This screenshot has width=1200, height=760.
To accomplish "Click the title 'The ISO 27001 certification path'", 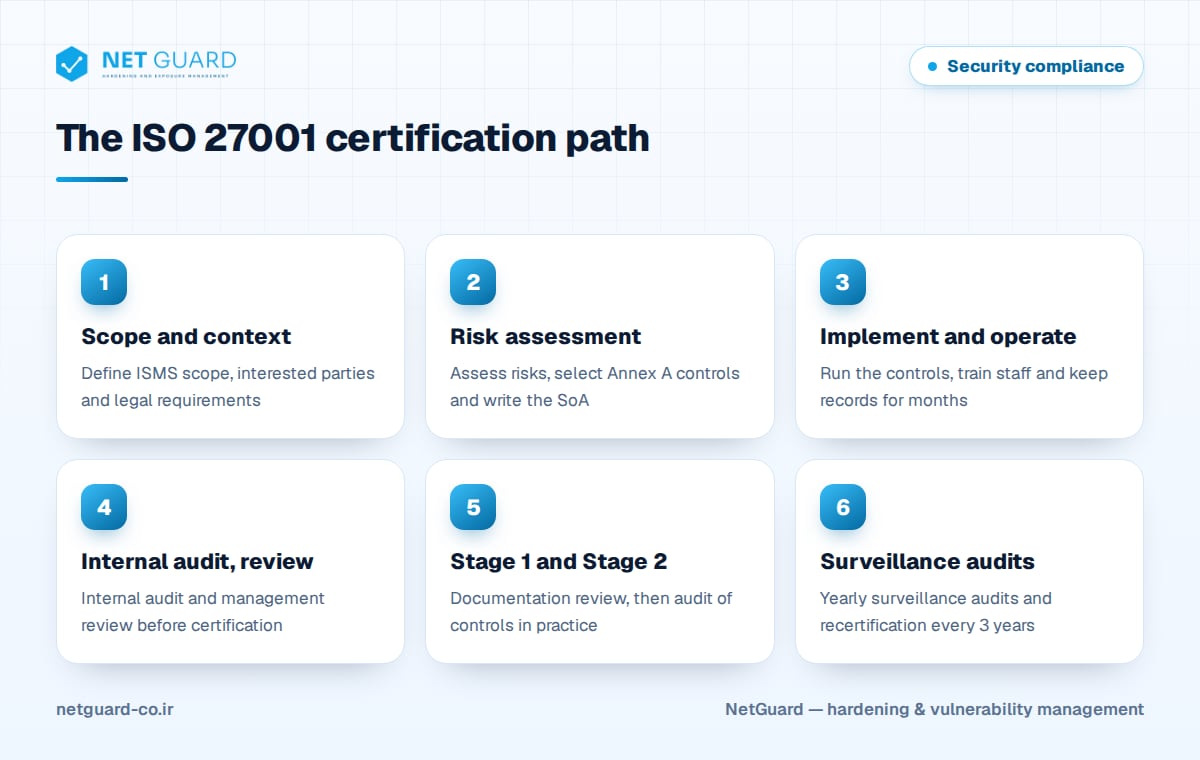I will pyautogui.click(x=353, y=137).
